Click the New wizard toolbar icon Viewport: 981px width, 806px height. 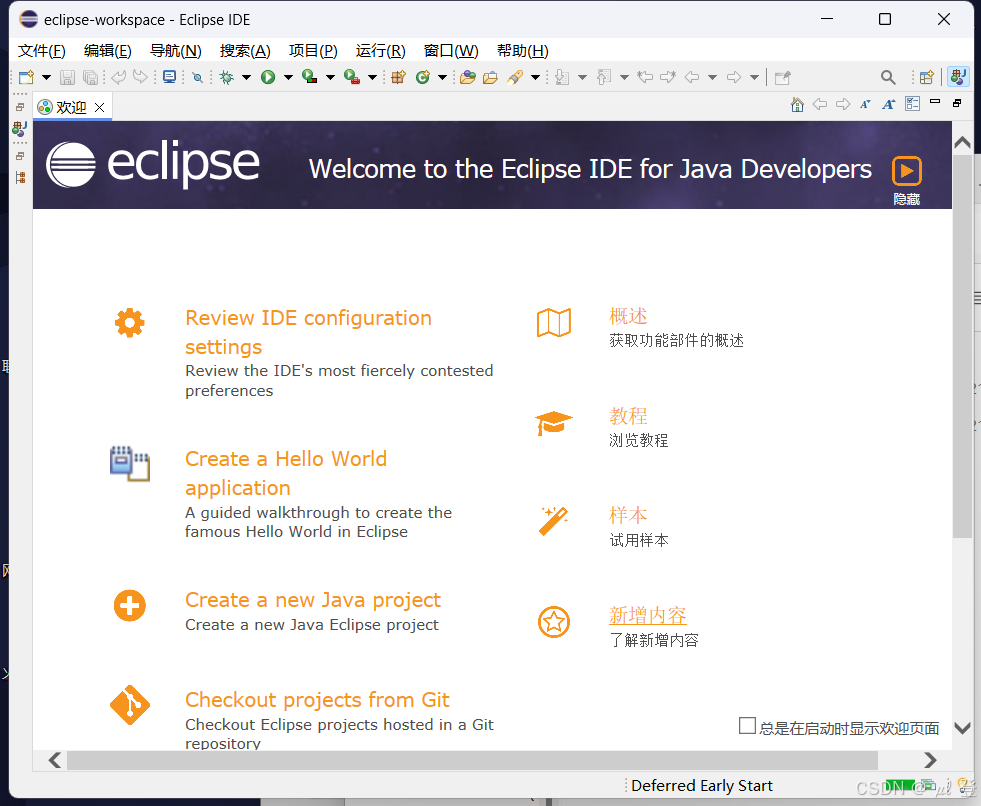26,77
